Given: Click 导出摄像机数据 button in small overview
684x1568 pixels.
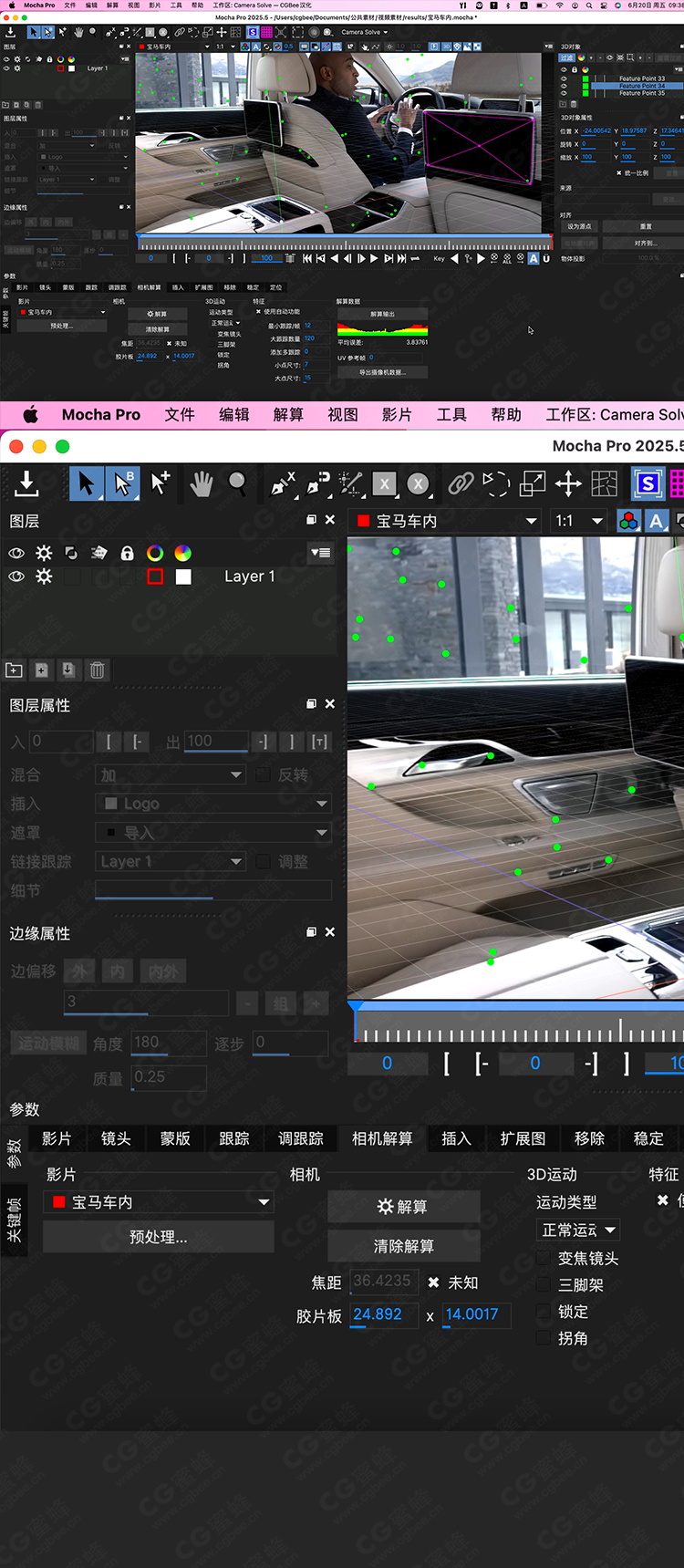Looking at the screenshot, I should coord(382,372).
